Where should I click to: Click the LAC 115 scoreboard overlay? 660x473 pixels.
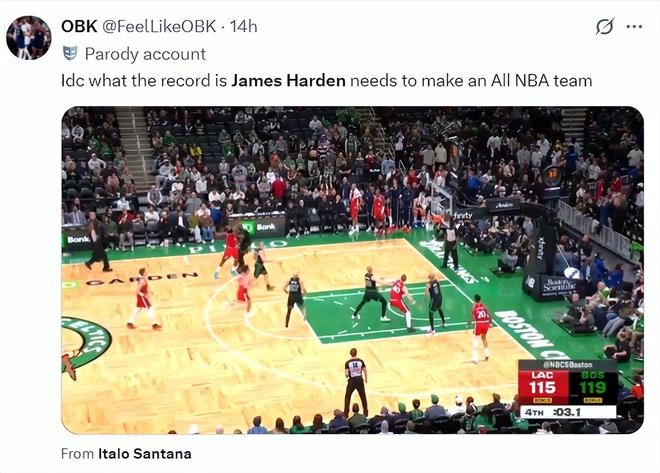tap(543, 386)
